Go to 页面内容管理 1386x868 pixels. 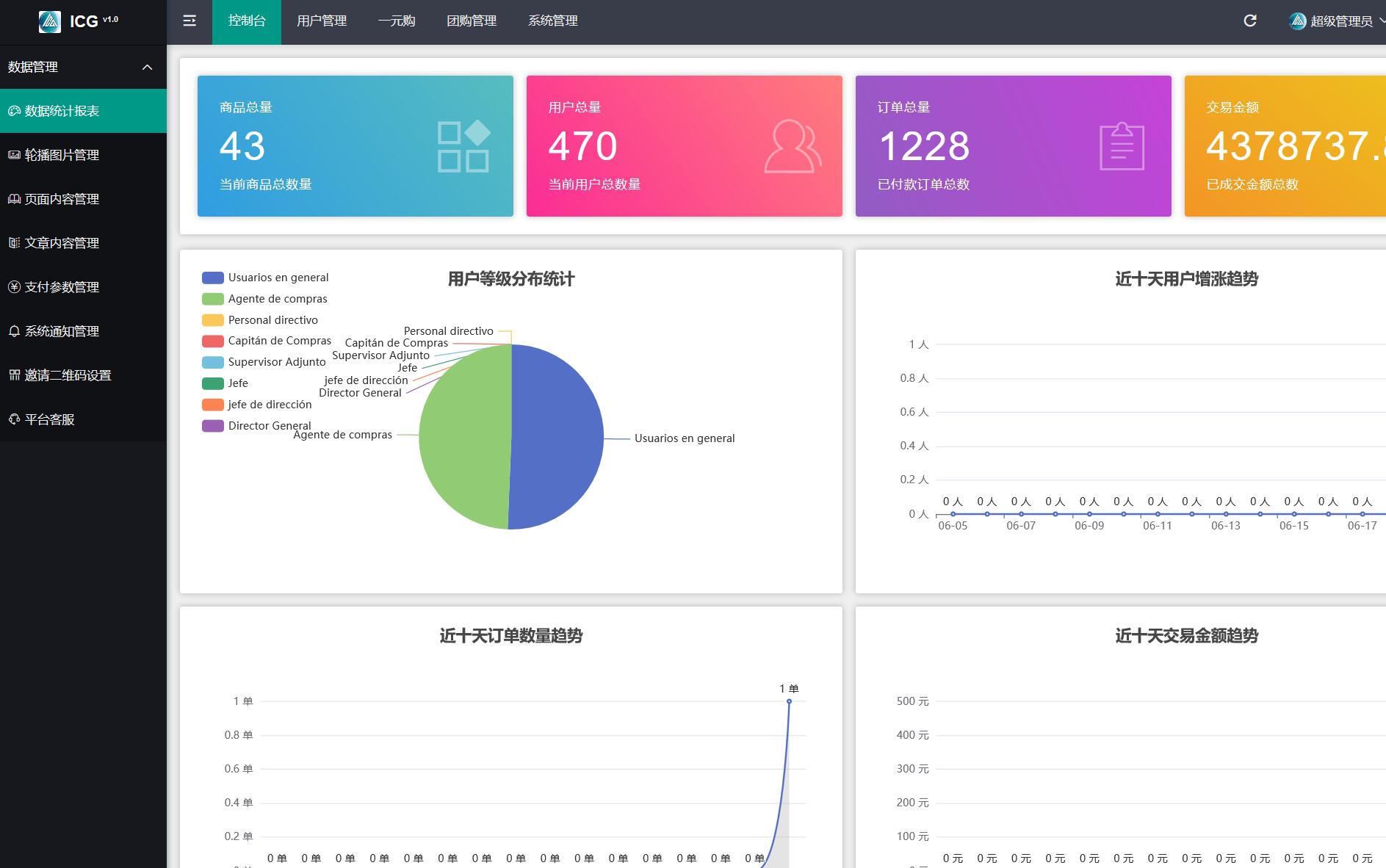click(83, 199)
